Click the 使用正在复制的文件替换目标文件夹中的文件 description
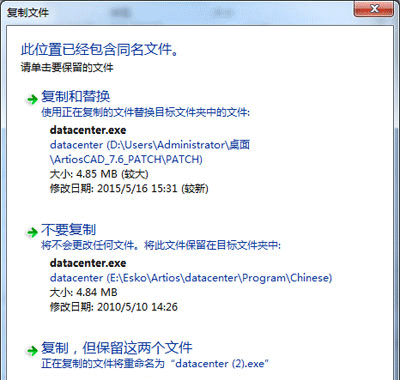This screenshot has width=400, height=380. [145, 112]
